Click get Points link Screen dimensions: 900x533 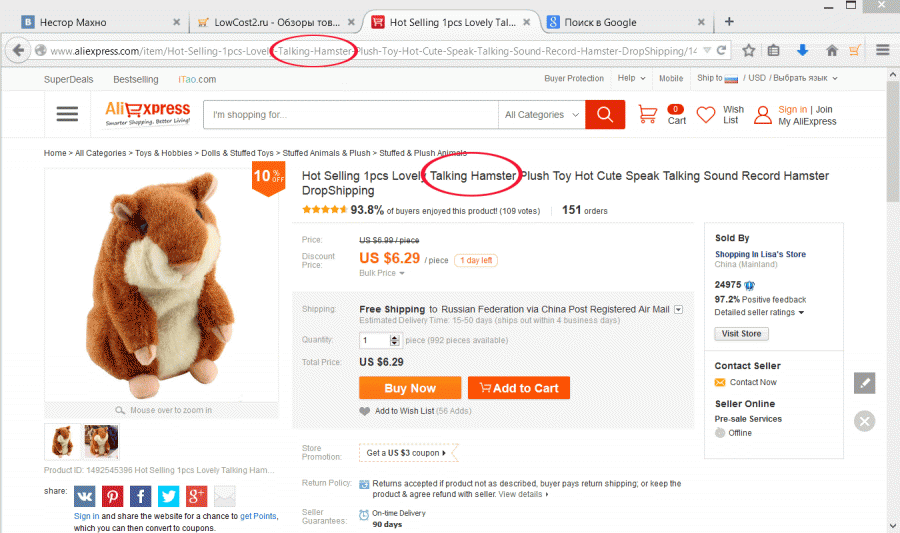click(258, 516)
